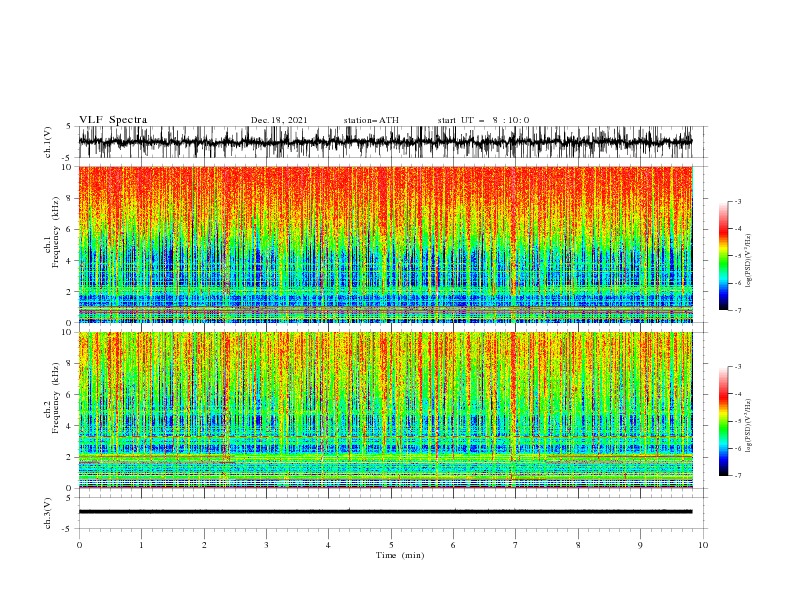792x612 pixels.
Task: Click the "ch.3(V)" waveform axis label
Action: 48,513
